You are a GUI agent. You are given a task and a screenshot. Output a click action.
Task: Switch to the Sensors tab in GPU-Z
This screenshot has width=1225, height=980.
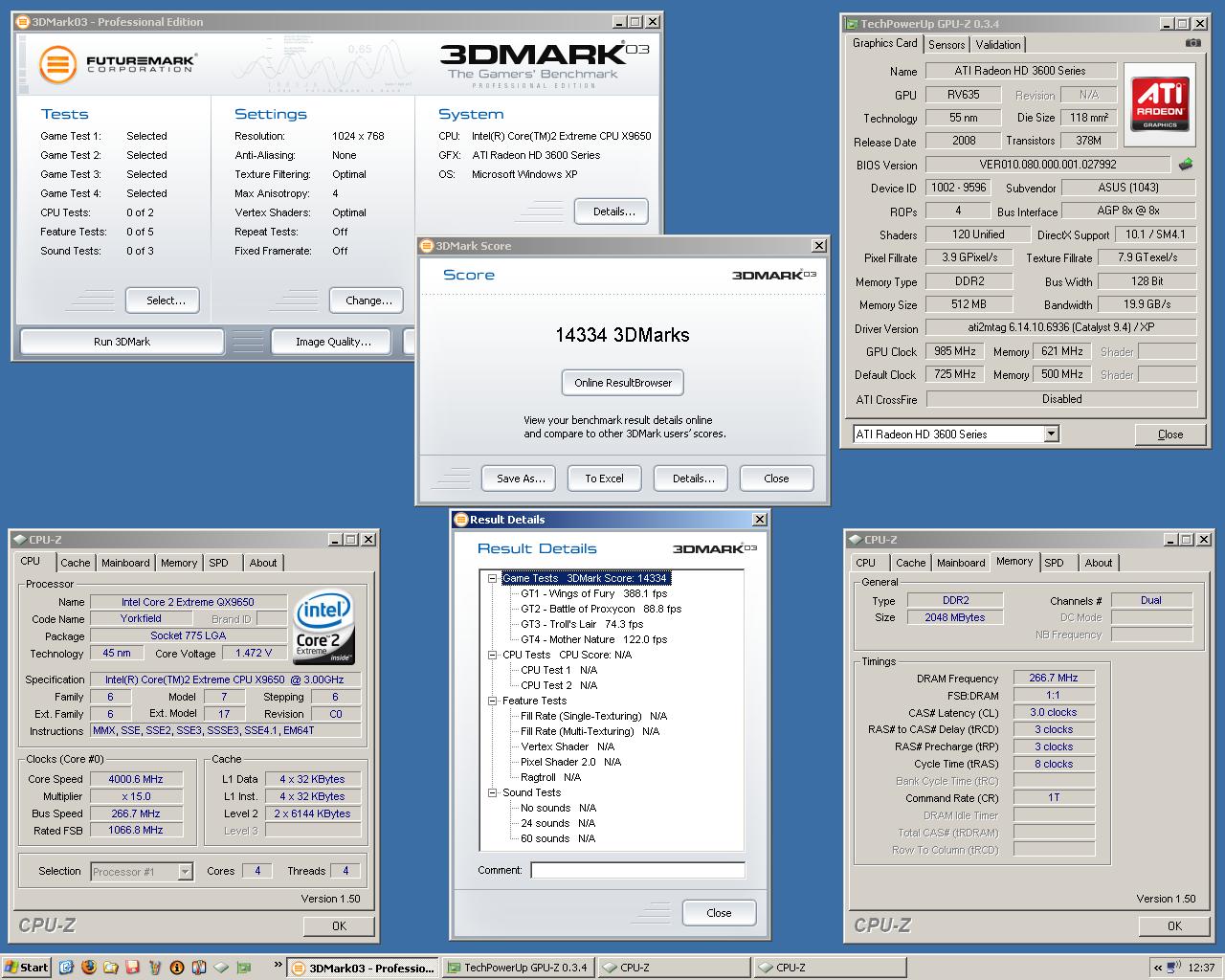[x=946, y=45]
